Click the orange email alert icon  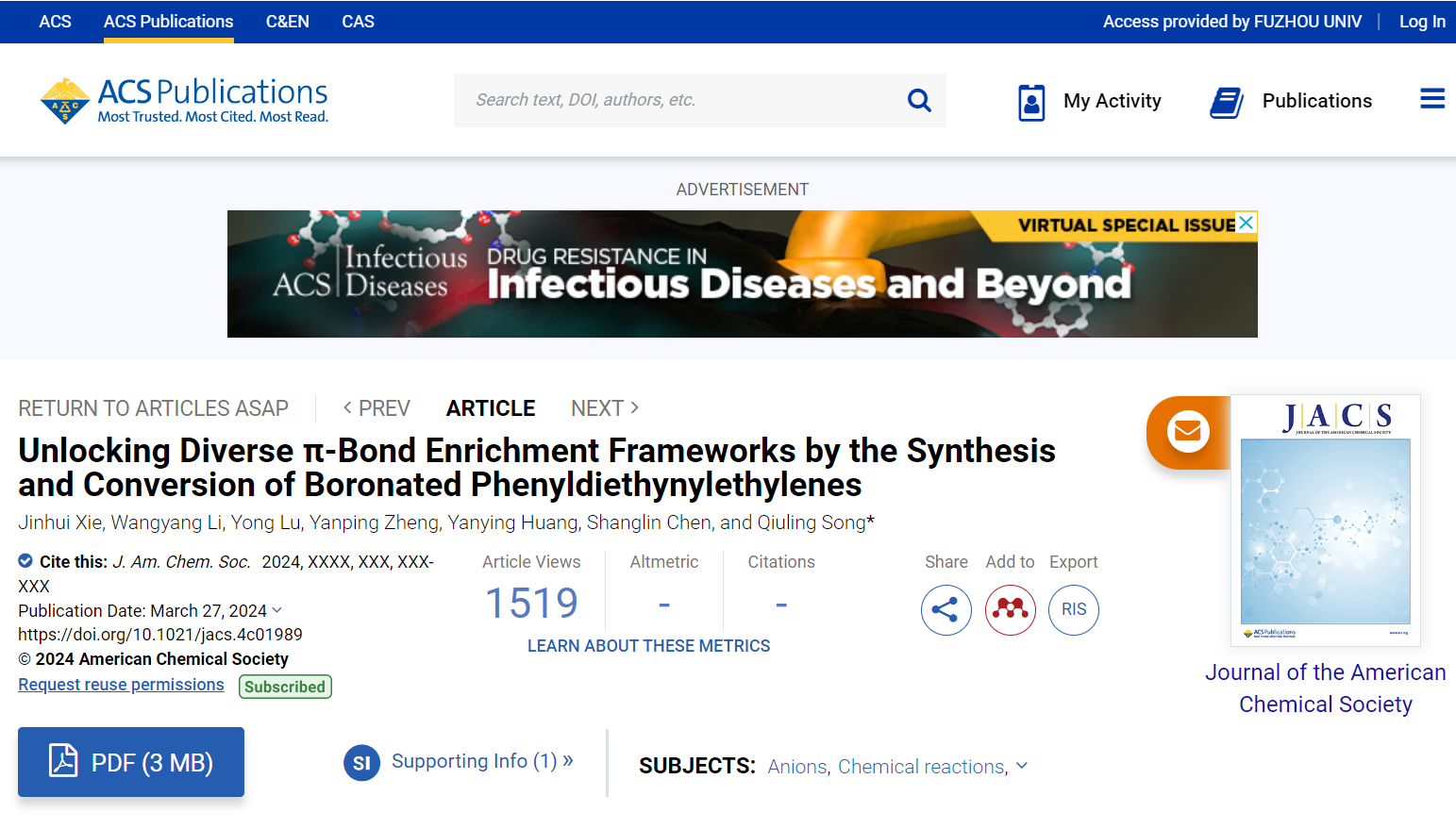[x=1187, y=432]
